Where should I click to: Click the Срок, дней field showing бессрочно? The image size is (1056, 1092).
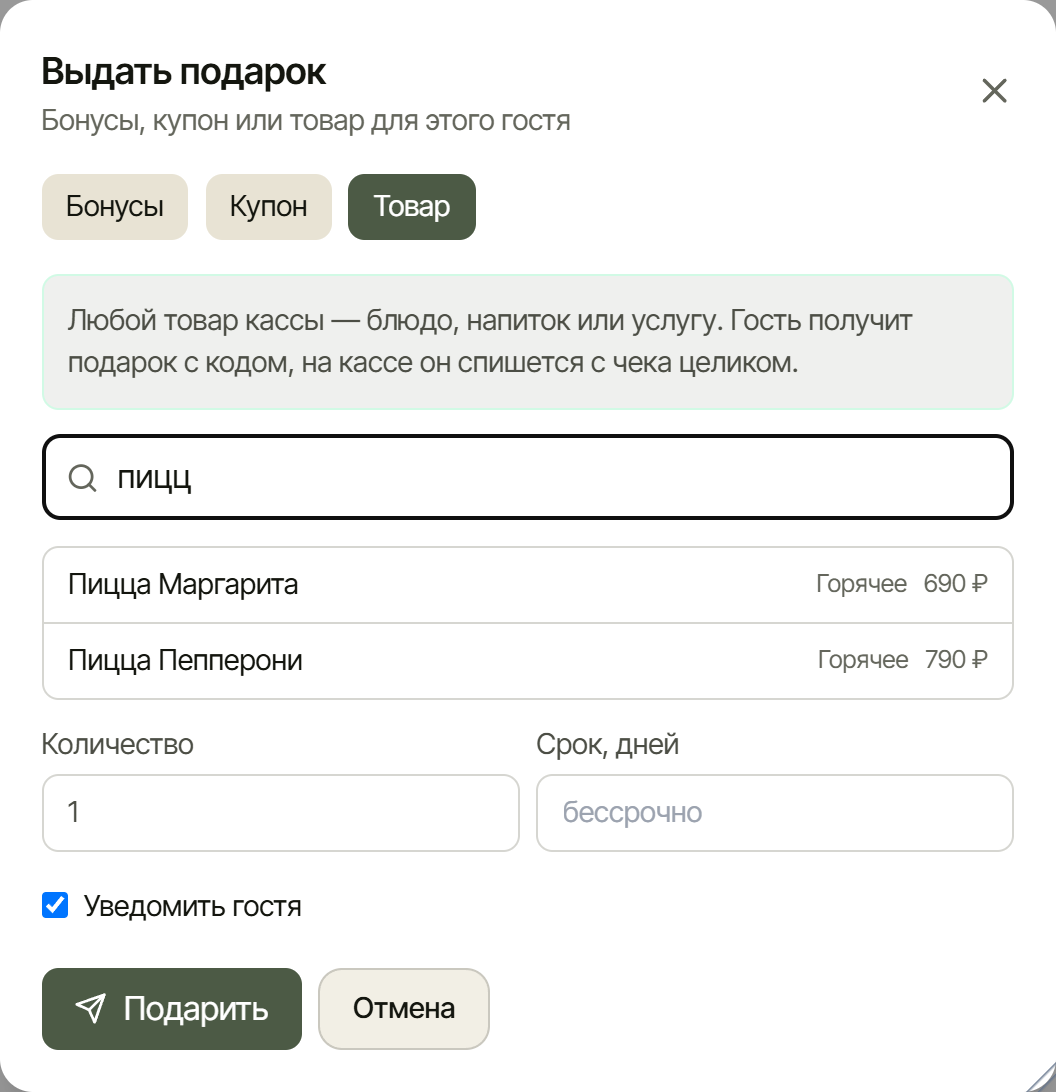point(775,813)
